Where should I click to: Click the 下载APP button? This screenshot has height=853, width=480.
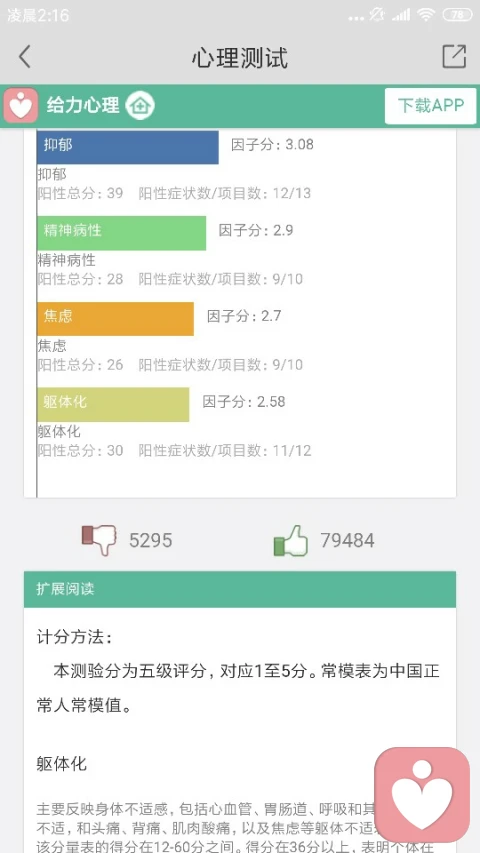430,106
